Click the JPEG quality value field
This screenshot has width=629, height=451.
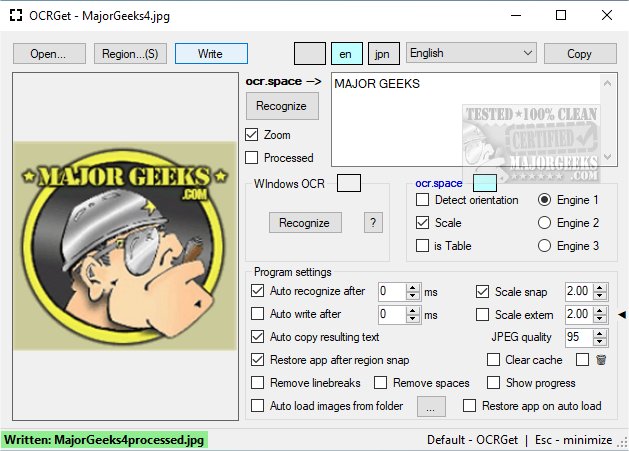click(579, 337)
